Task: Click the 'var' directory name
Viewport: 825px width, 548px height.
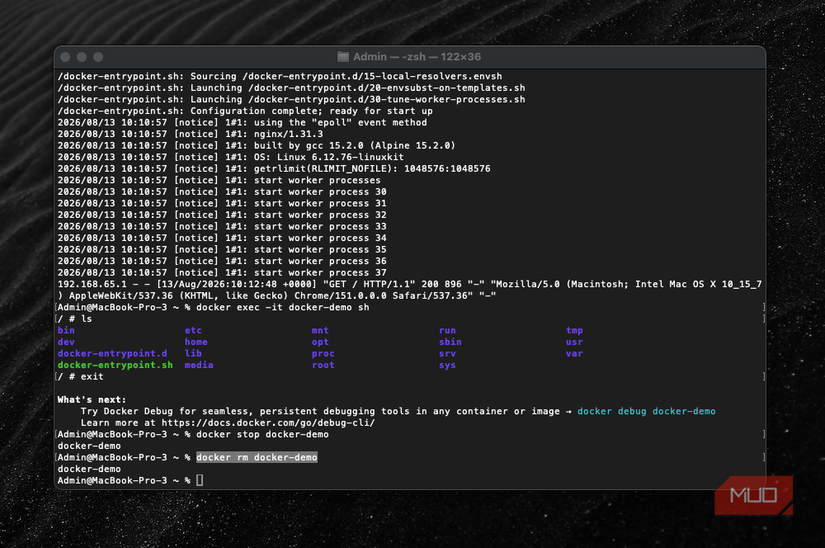Action: click(x=575, y=353)
